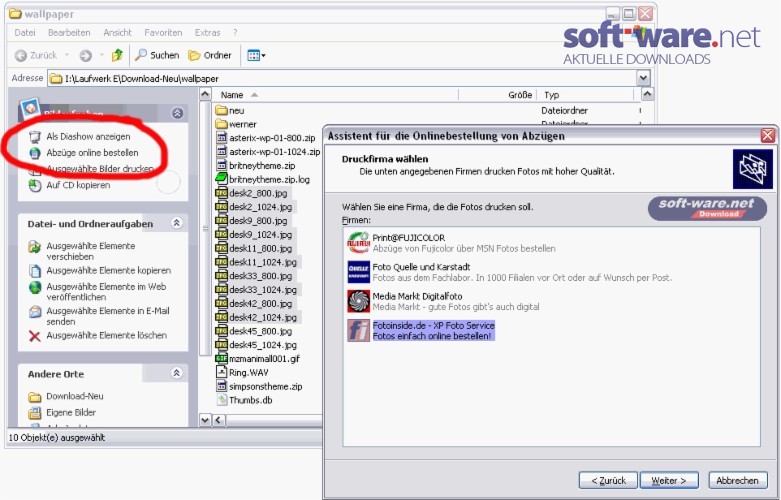This screenshot has height=500, width=781.
Task: Click e-mail envelope icon in task pane
Action: point(34,312)
